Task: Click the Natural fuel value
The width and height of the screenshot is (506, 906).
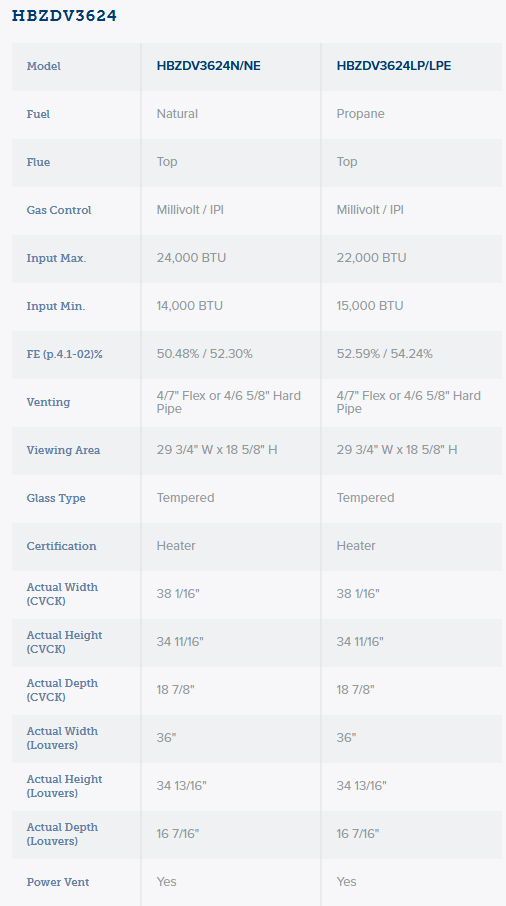Action: coord(177,114)
